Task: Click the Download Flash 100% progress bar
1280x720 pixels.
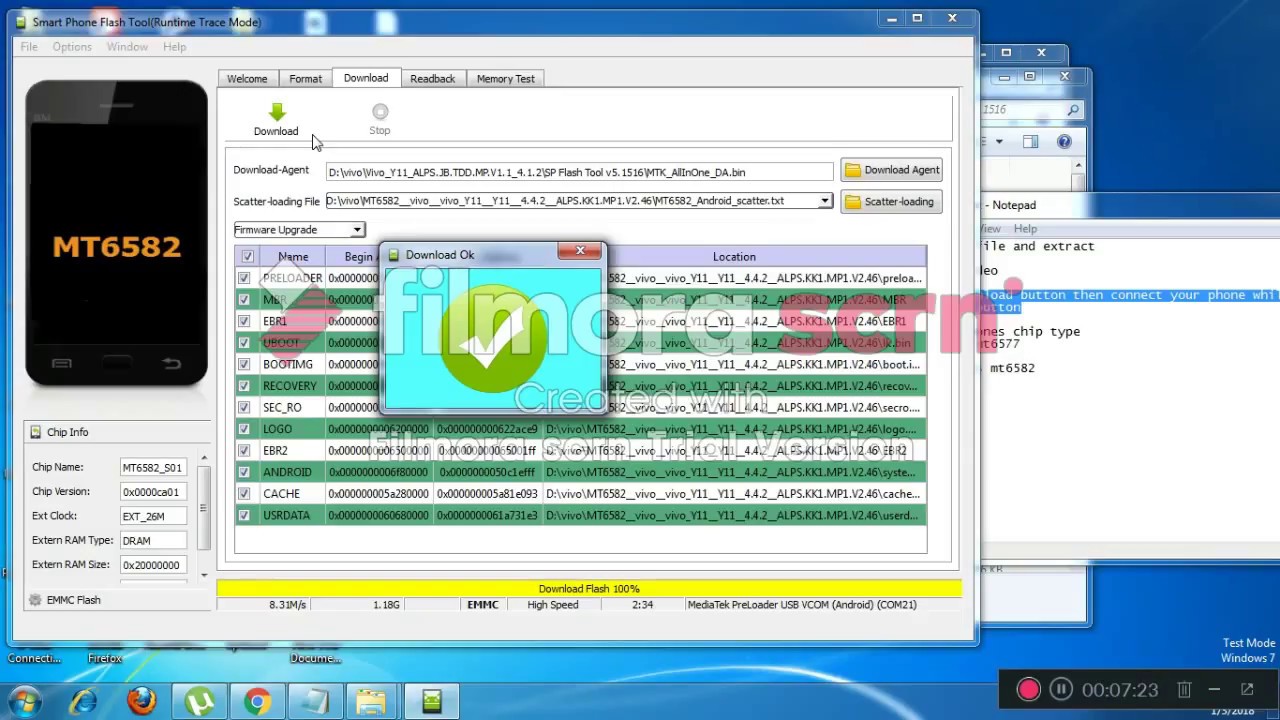Action: pyautogui.click(x=589, y=589)
